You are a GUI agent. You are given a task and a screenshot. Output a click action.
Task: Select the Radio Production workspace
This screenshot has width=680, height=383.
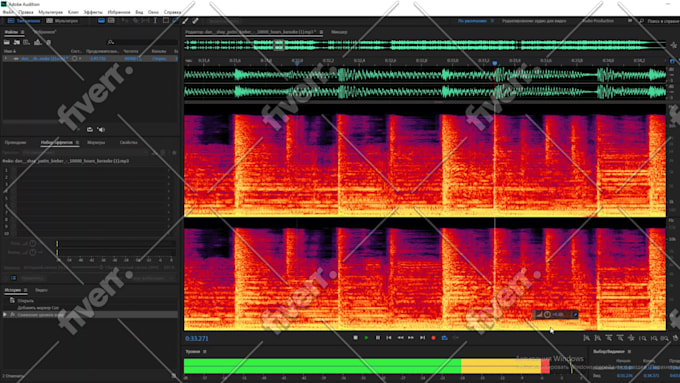(x=598, y=20)
